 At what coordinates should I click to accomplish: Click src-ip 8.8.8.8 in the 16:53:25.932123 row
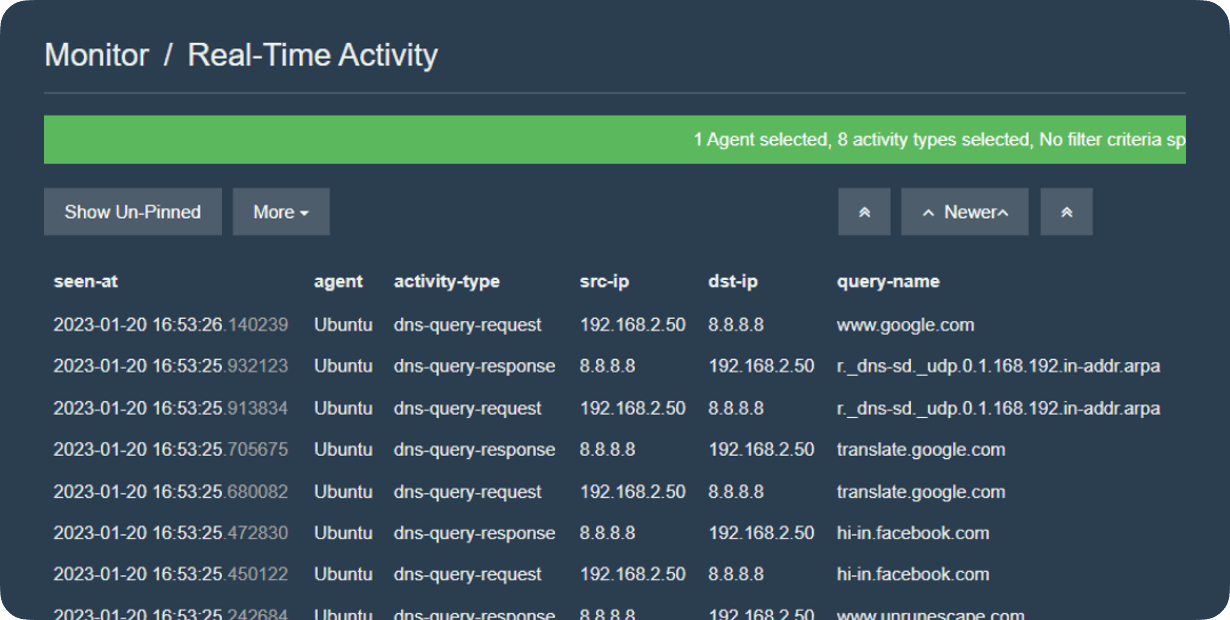[x=607, y=366]
